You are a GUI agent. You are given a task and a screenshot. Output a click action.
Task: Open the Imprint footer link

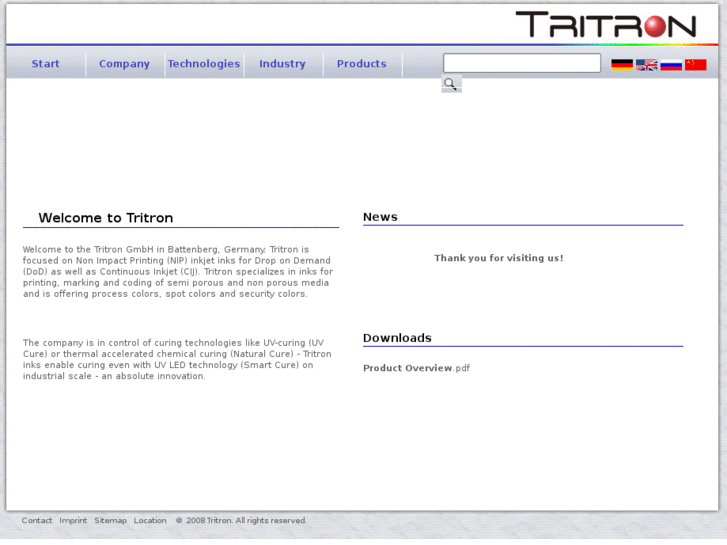point(73,520)
